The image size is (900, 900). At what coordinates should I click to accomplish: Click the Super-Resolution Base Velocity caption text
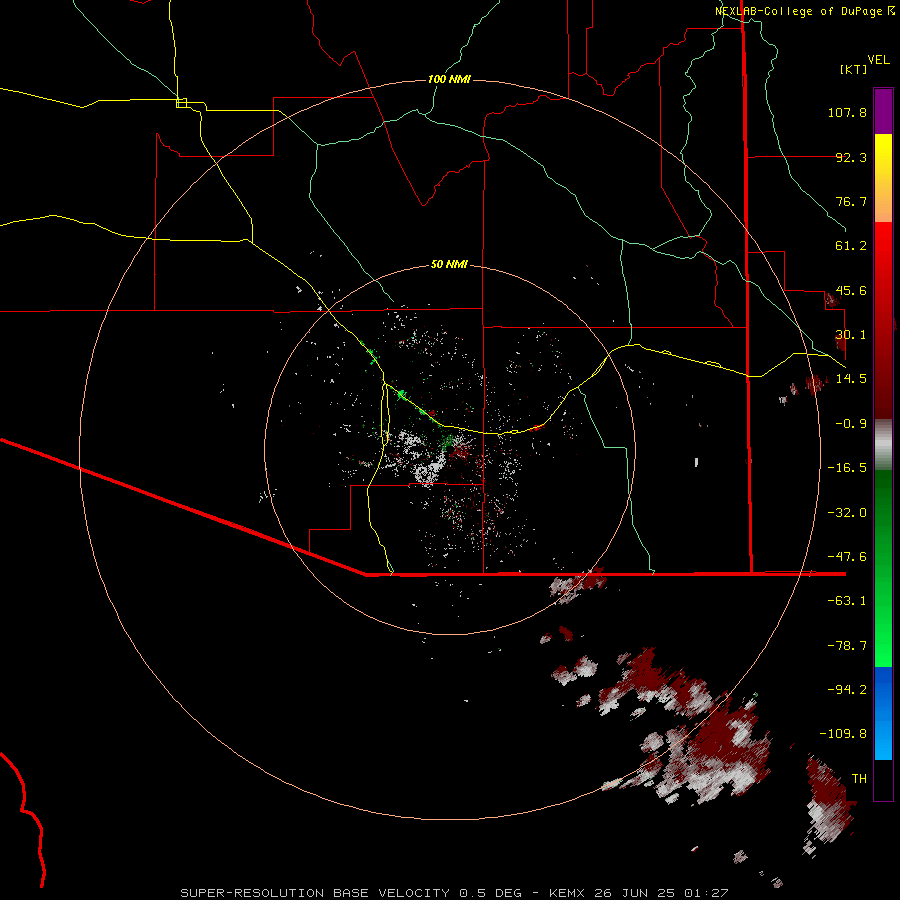pos(455,893)
